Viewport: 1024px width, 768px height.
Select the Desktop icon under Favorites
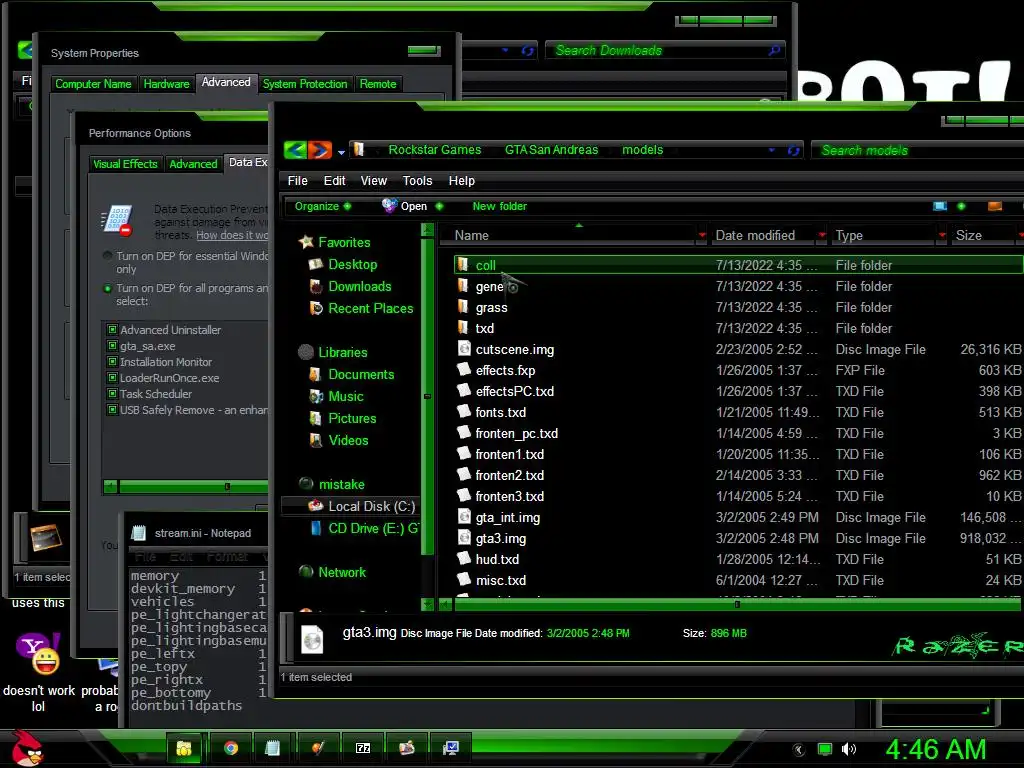click(x=316, y=264)
